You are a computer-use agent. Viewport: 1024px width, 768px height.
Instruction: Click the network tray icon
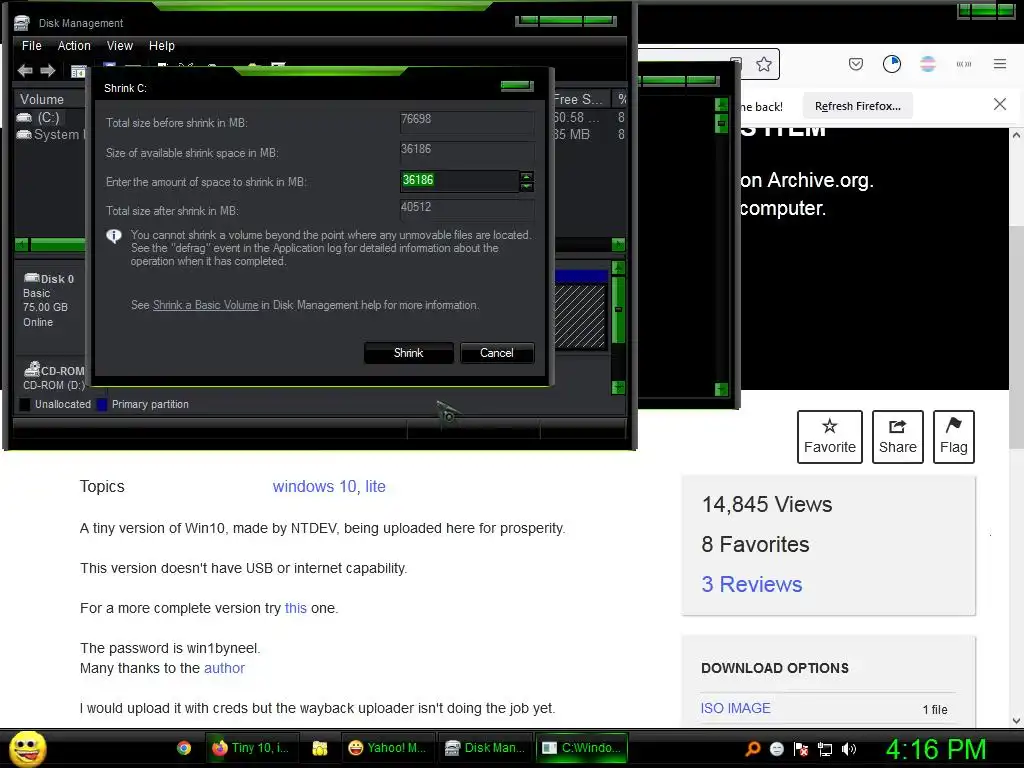pyautogui.click(x=825, y=749)
